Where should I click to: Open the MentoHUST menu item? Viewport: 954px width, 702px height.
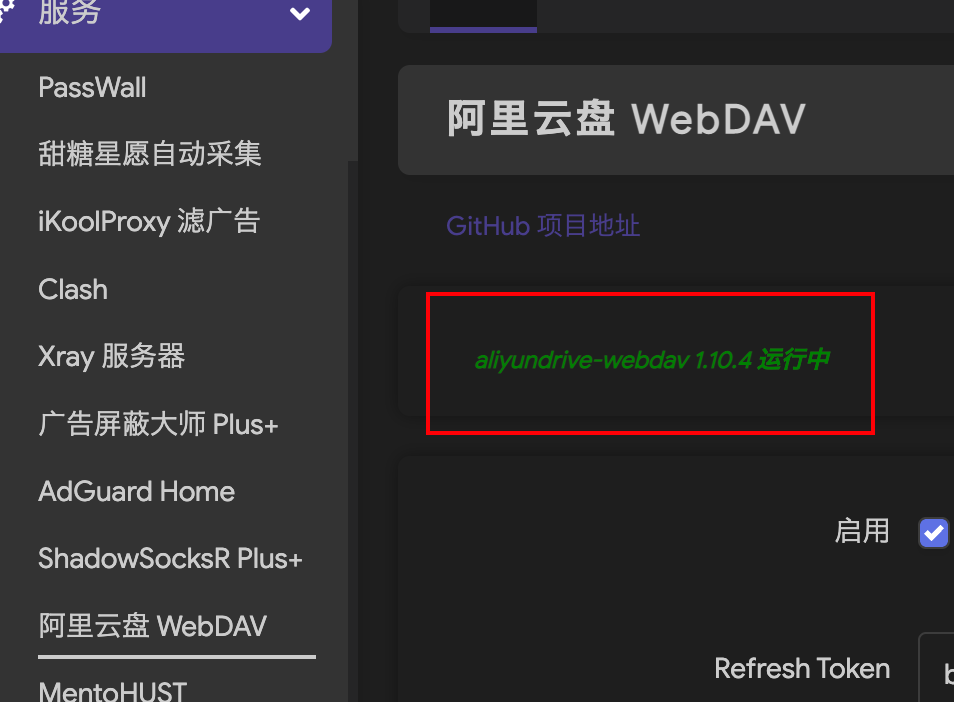pyautogui.click(x=113, y=692)
